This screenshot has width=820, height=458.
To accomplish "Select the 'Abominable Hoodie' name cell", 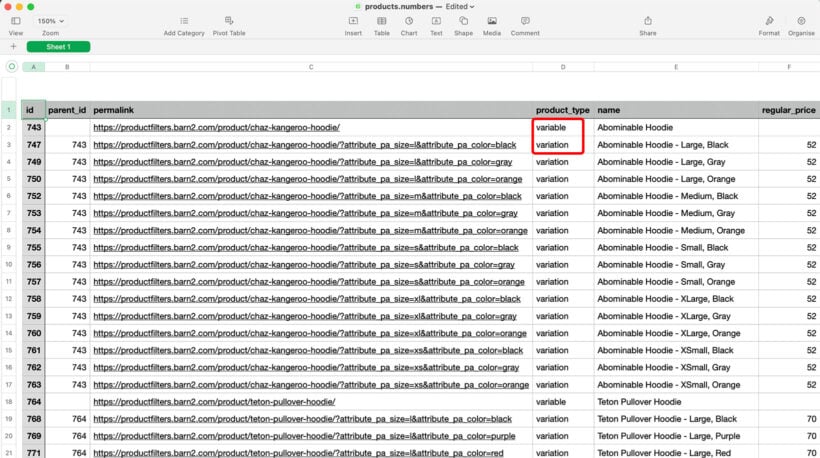I will tap(676, 128).
